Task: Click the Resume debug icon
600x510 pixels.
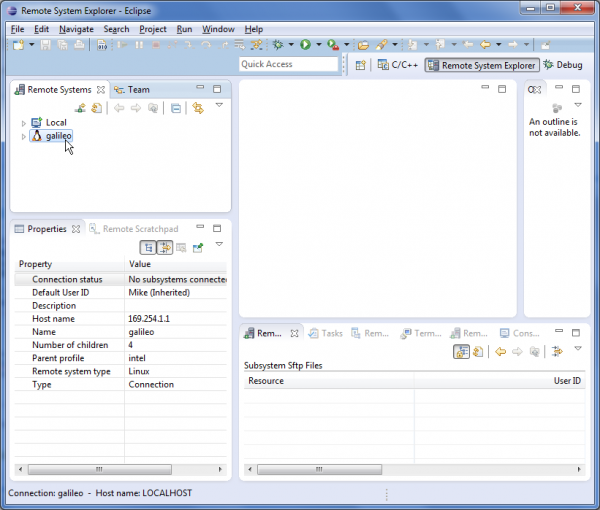Action: point(122,45)
